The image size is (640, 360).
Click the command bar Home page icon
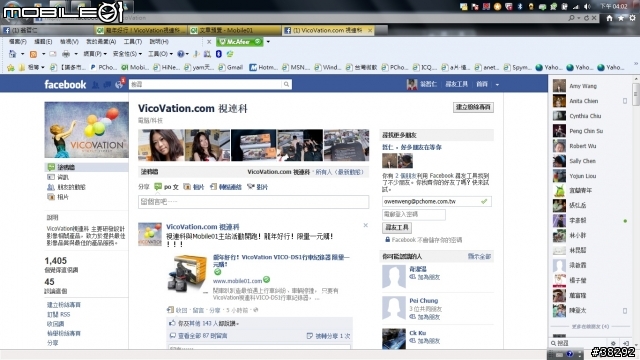[13, 54]
